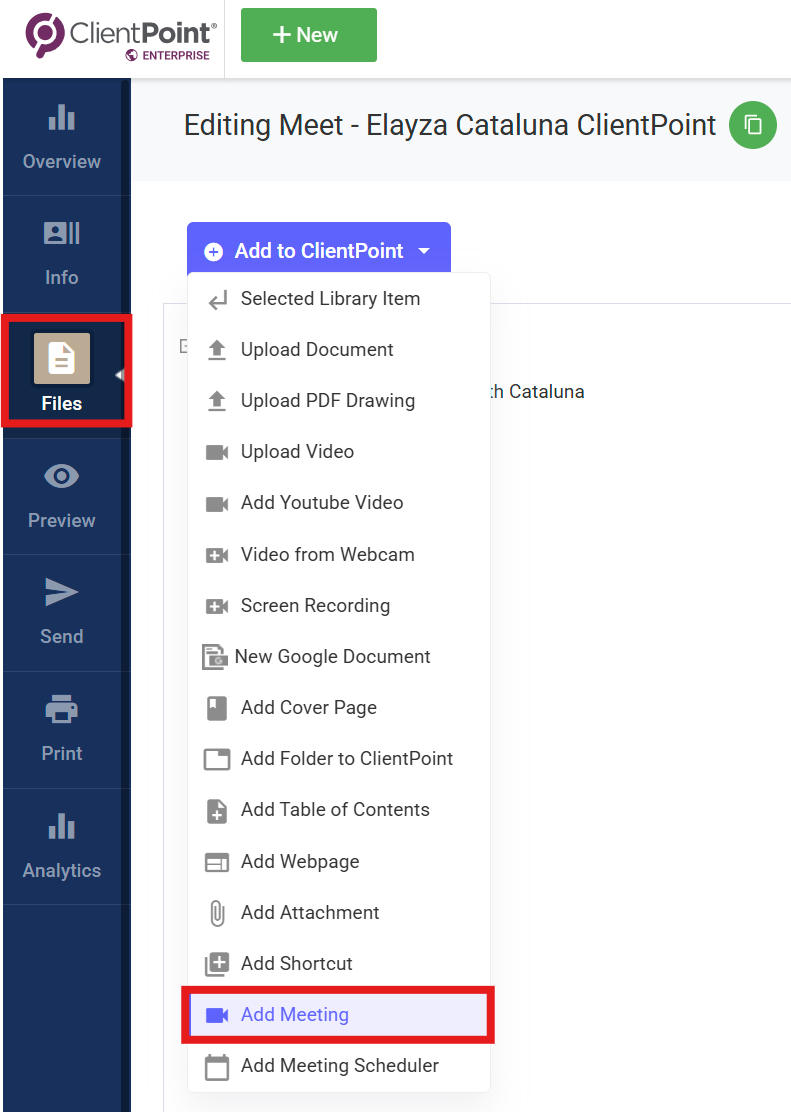The height and width of the screenshot is (1112, 791).
Task: Go to the Send sidebar section
Action: [62, 613]
